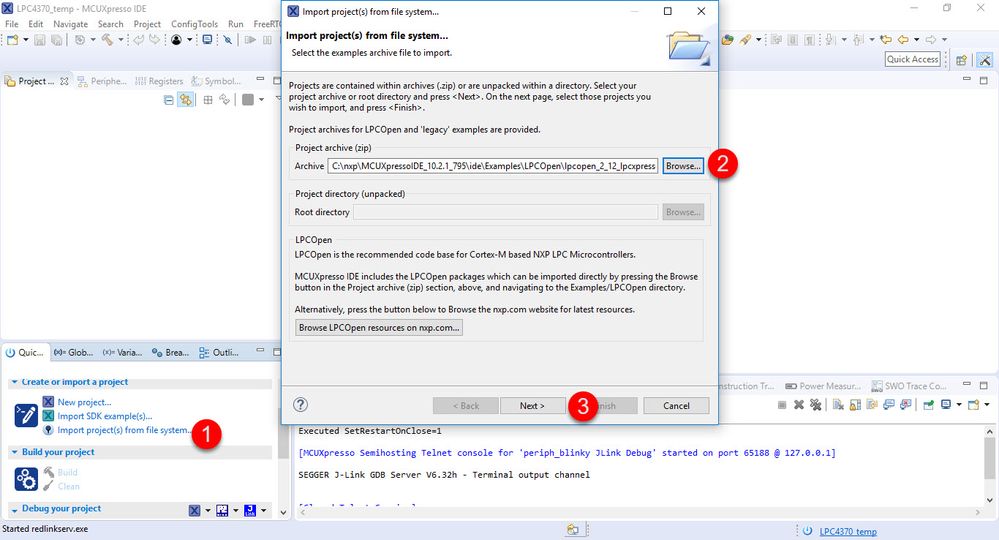This screenshot has width=999, height=540.
Task: Switch to the Power Measurement tab
Action: coord(823,386)
